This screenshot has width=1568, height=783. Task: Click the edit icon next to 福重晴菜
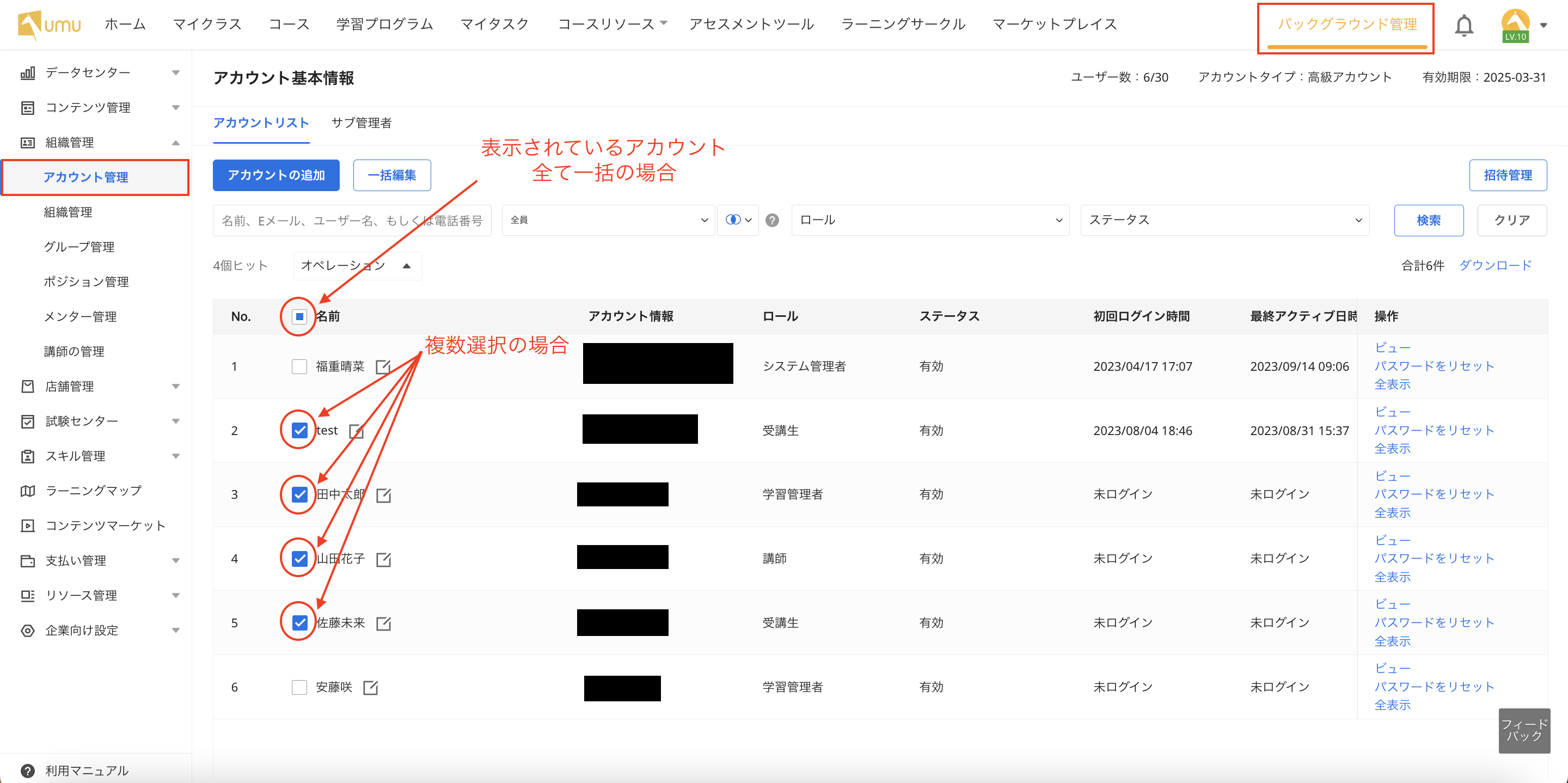point(383,366)
